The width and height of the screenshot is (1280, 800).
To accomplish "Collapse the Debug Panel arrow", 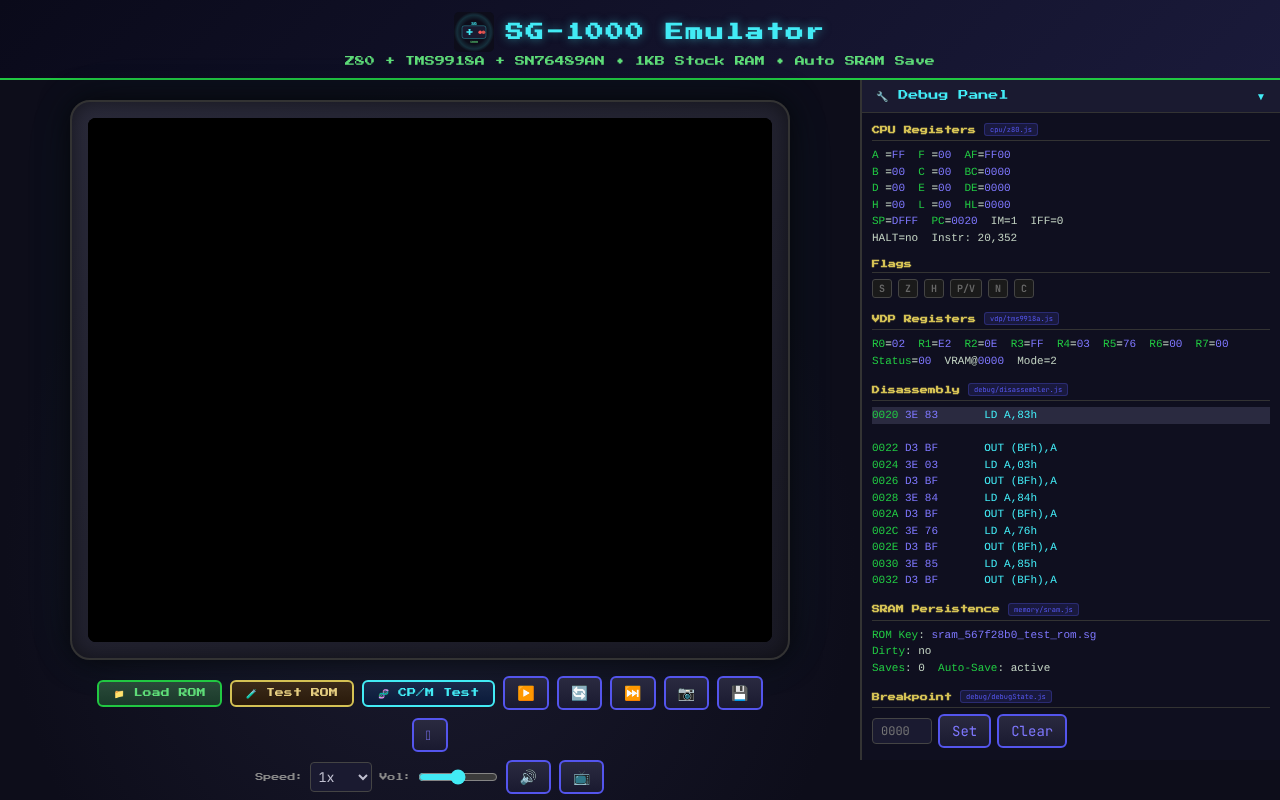I will (1261, 96).
